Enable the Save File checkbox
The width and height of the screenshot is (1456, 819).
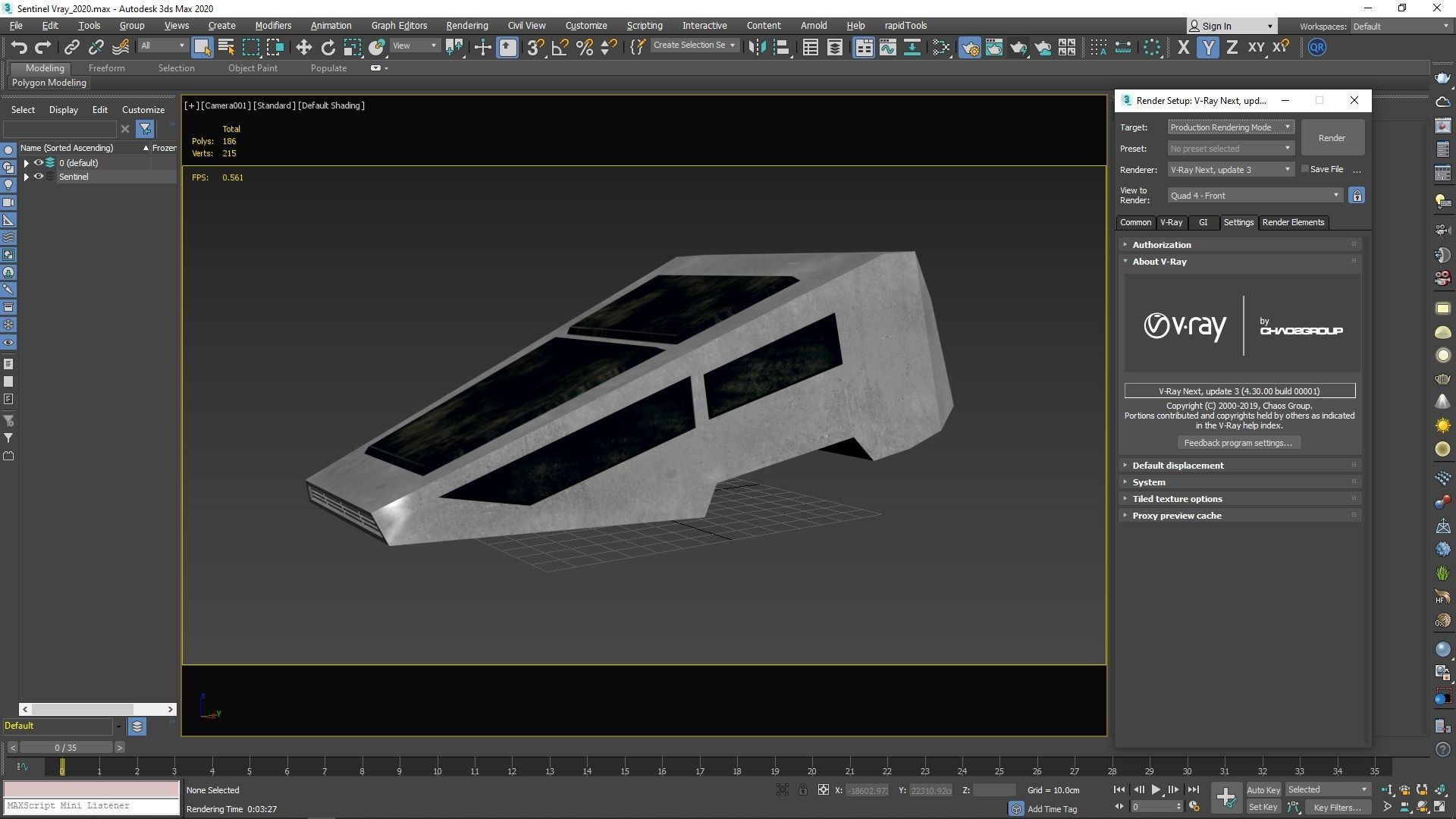tap(1305, 169)
